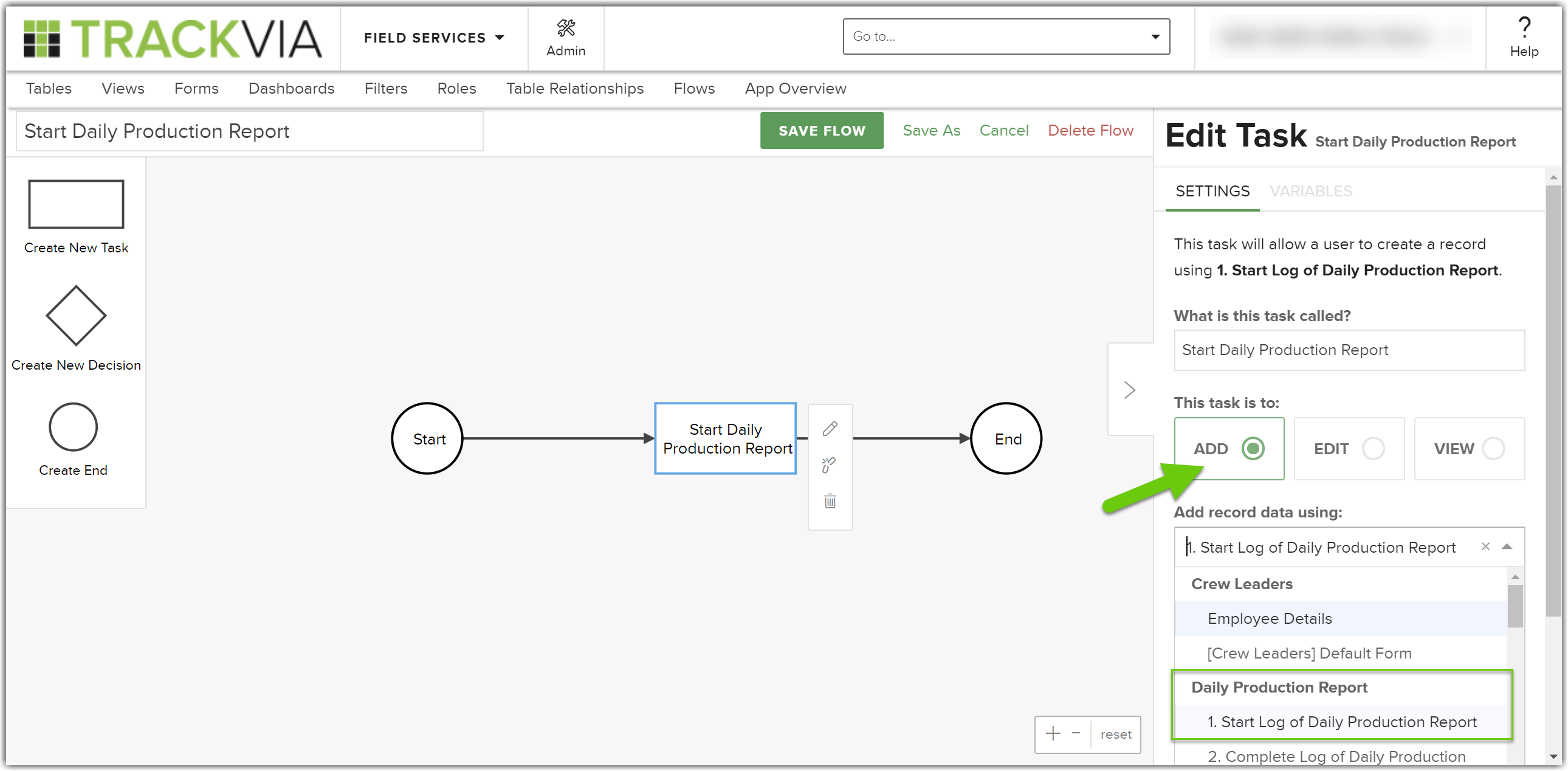Viewport: 1568px width, 771px height.
Task: Select the End node on the canvas
Action: (1006, 438)
